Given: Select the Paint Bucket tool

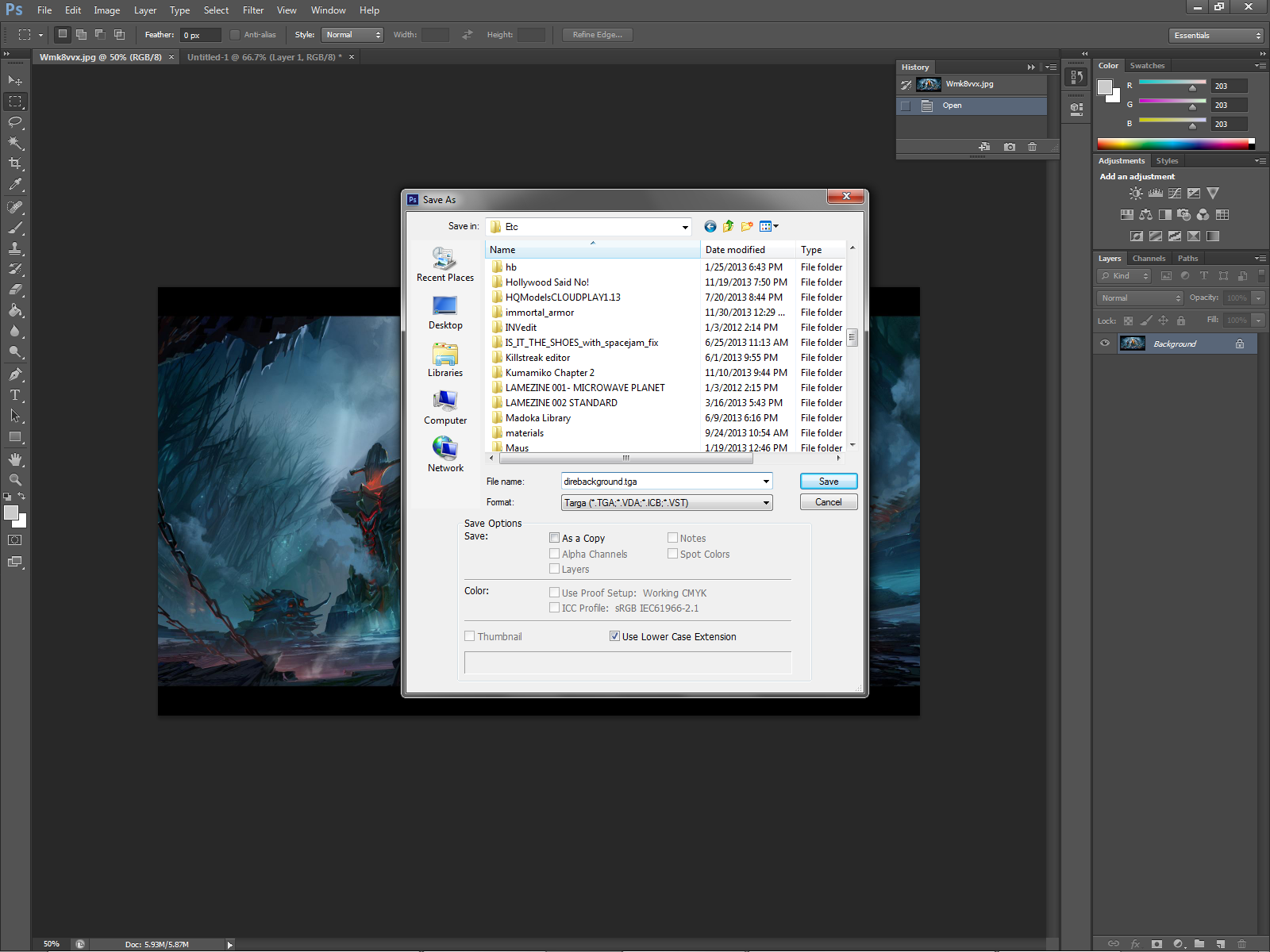Looking at the screenshot, I should coord(15,310).
